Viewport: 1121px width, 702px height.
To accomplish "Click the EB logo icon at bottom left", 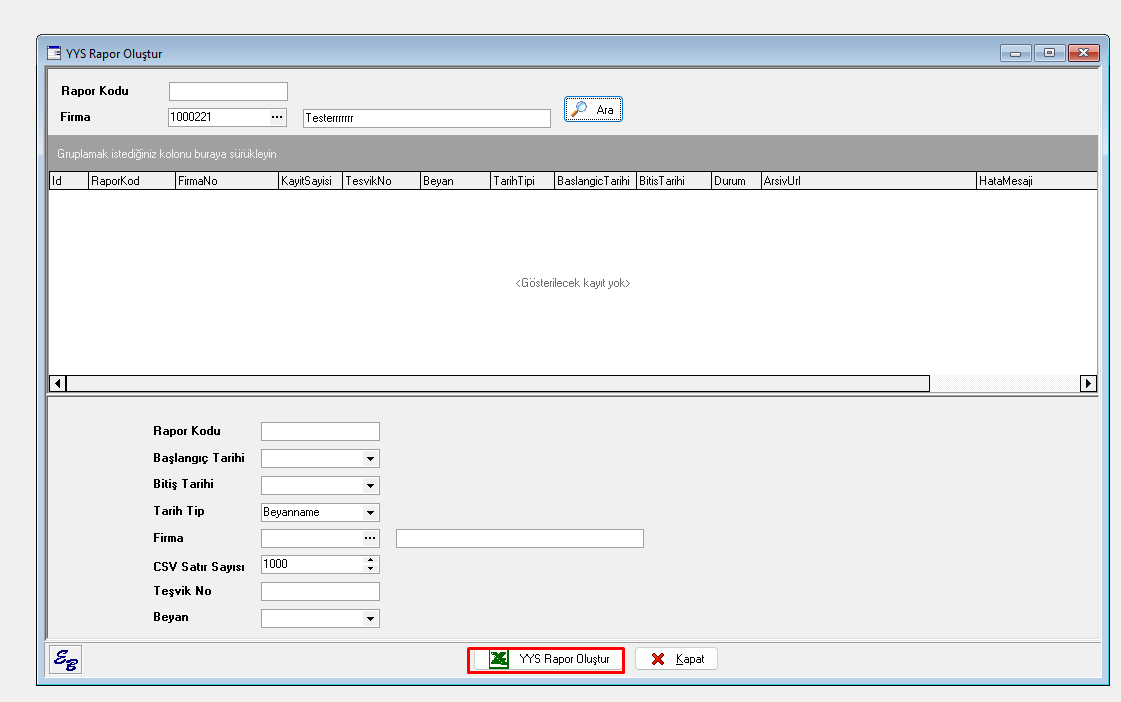I will [x=67, y=660].
